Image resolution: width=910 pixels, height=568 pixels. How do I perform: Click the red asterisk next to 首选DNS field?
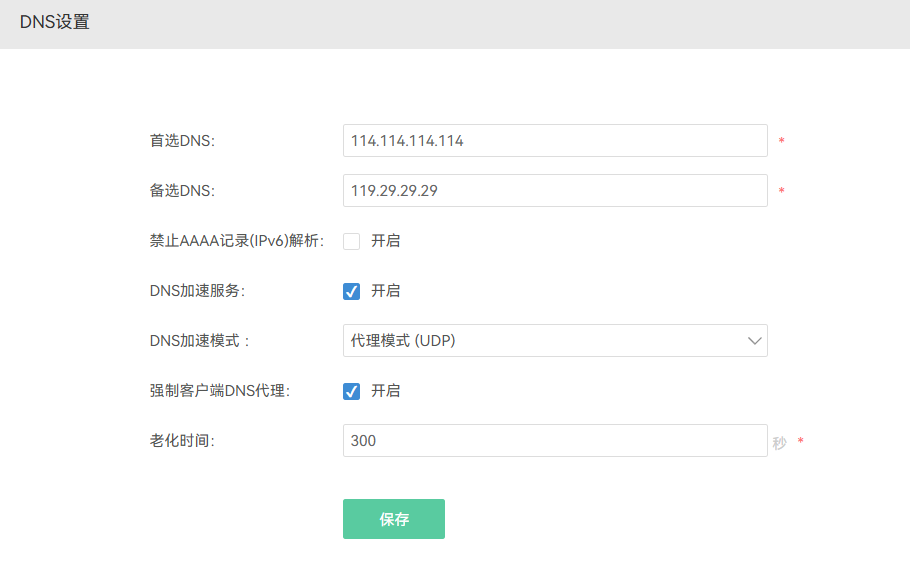(782, 140)
